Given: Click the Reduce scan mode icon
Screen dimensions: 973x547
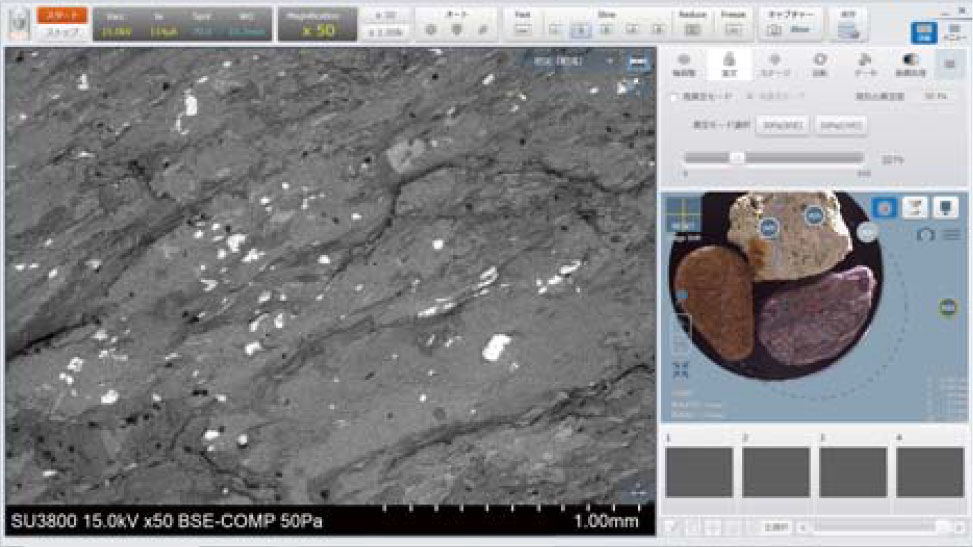Looking at the screenshot, I should (692, 30).
